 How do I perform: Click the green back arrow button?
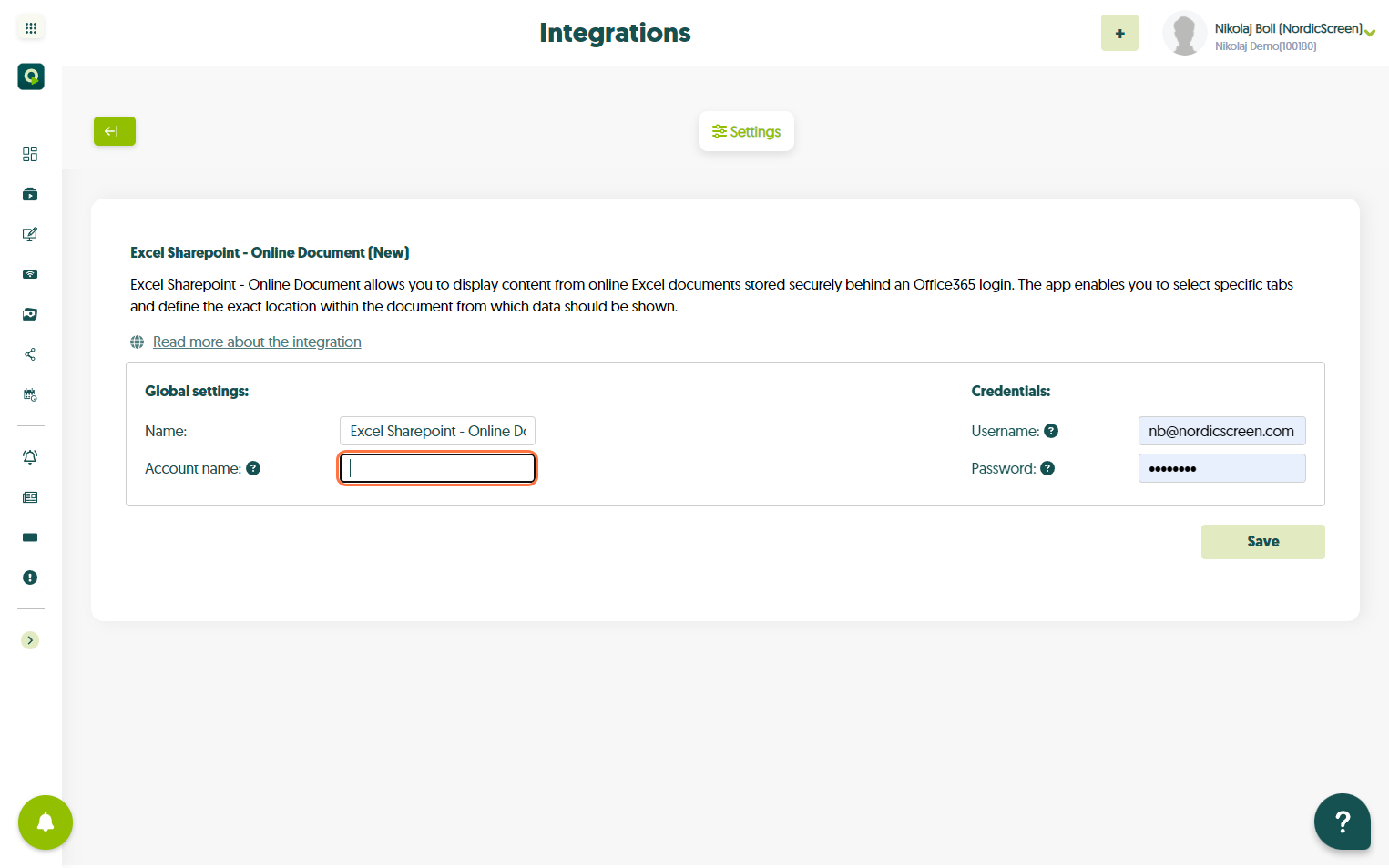click(x=115, y=131)
